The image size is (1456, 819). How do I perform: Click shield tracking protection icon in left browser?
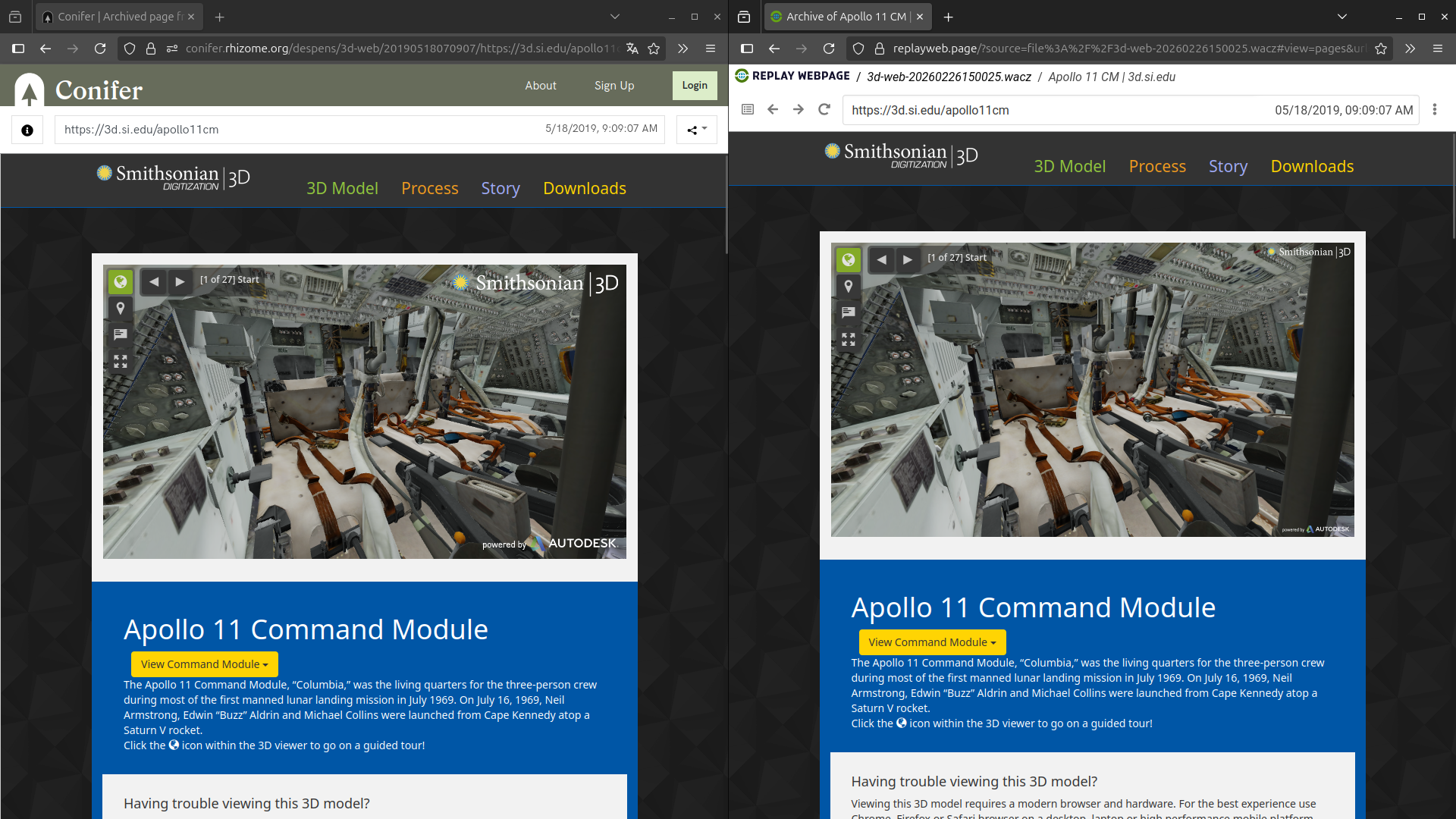tap(130, 49)
